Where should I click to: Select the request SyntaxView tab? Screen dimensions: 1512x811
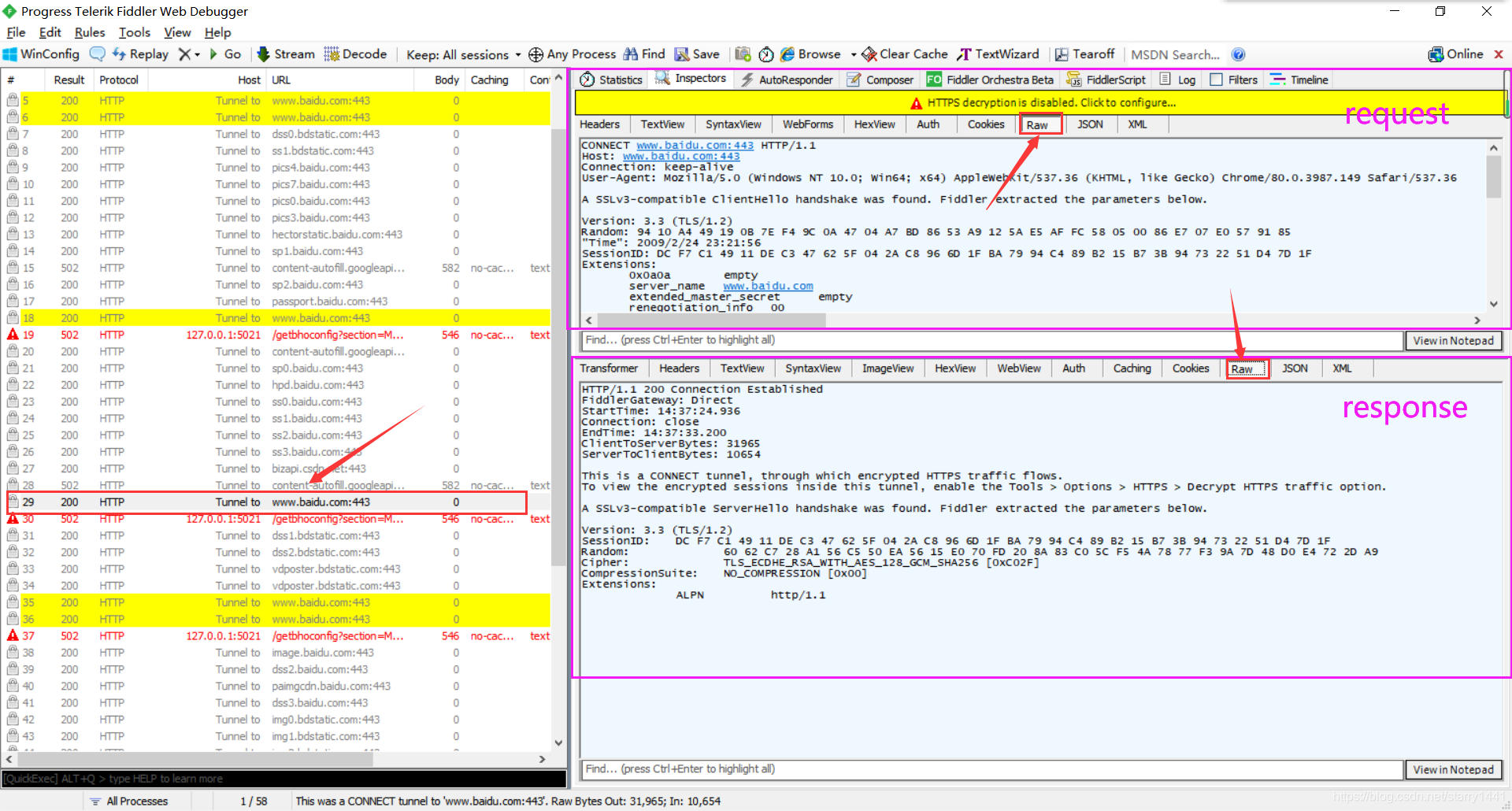click(733, 124)
